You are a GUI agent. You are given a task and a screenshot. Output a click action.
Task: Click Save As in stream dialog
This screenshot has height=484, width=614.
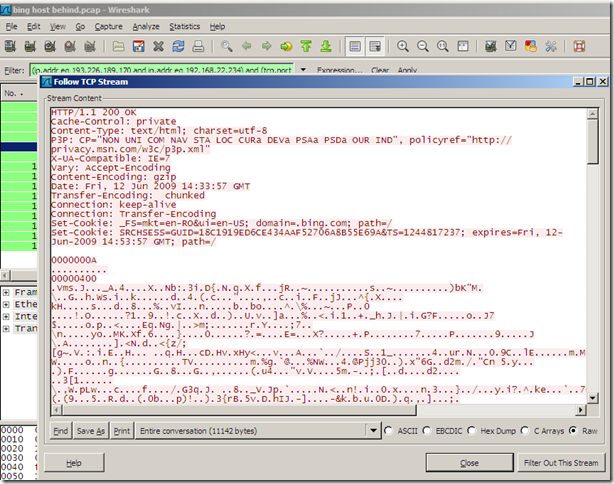pyautogui.click(x=91, y=431)
